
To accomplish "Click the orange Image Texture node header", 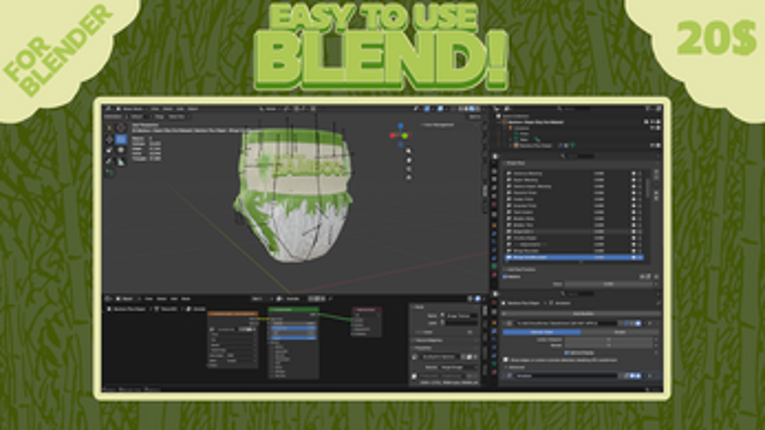I will click(233, 313).
